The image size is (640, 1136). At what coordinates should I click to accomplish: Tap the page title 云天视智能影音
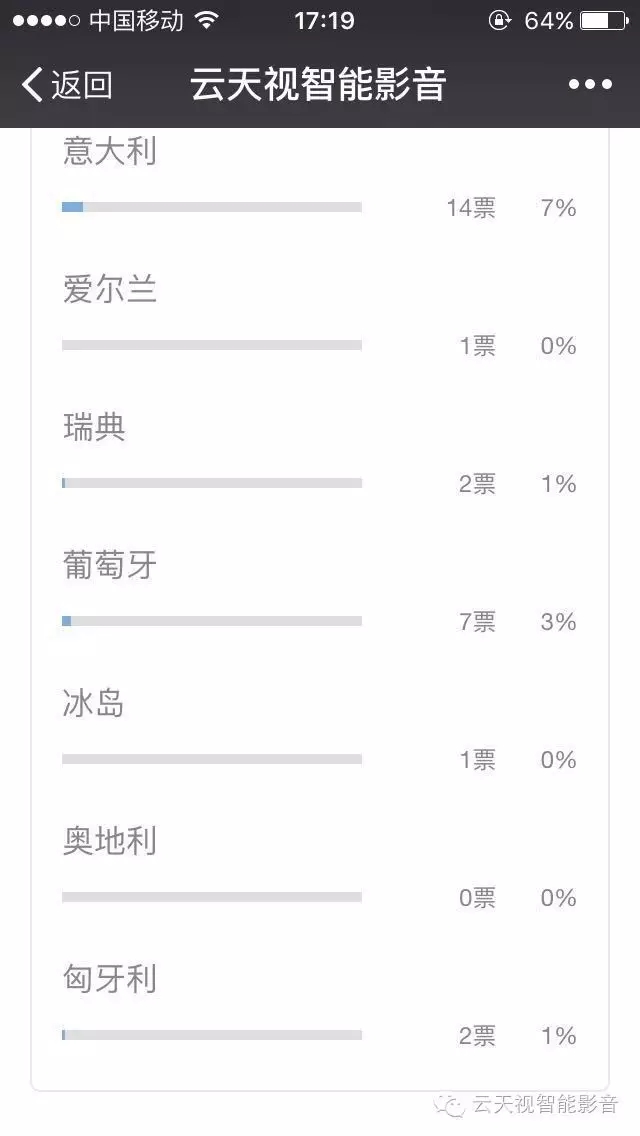point(317,85)
